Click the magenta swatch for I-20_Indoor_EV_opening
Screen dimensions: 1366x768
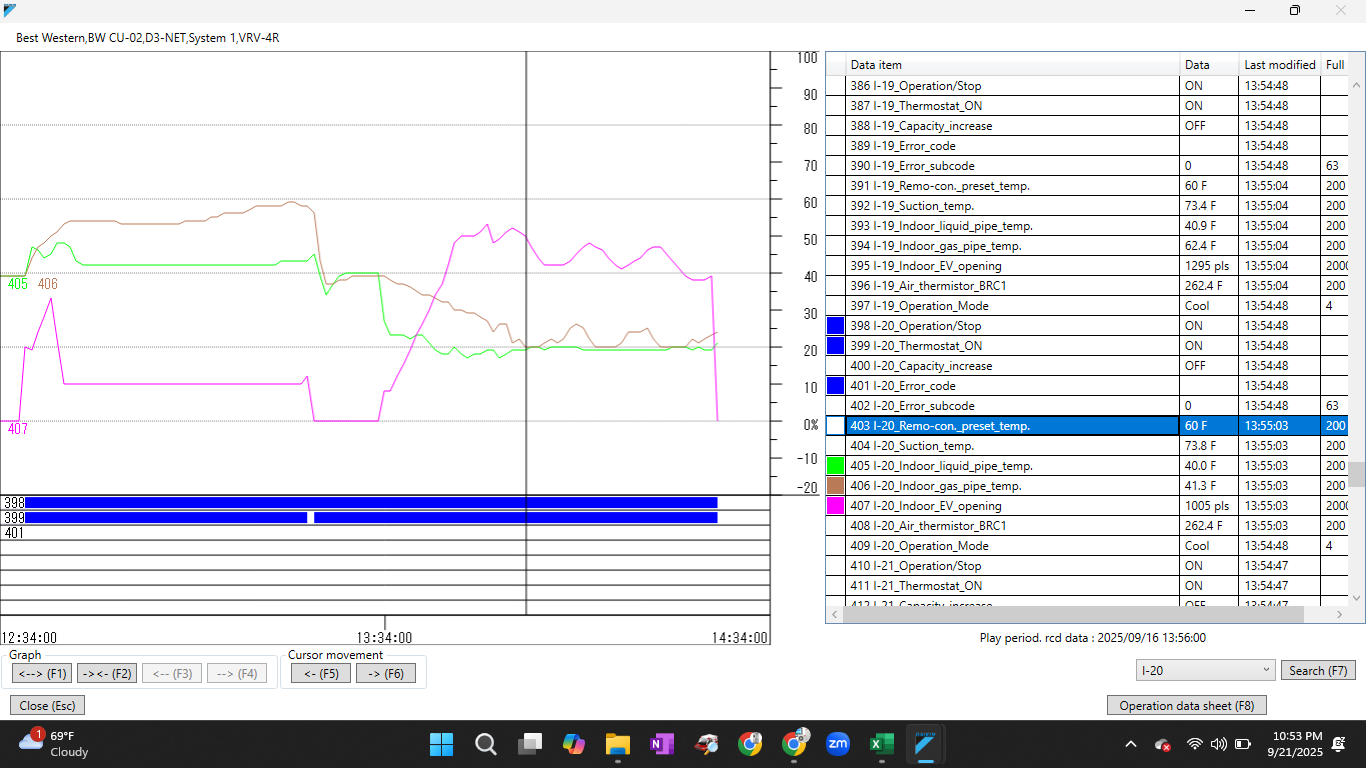(x=835, y=505)
